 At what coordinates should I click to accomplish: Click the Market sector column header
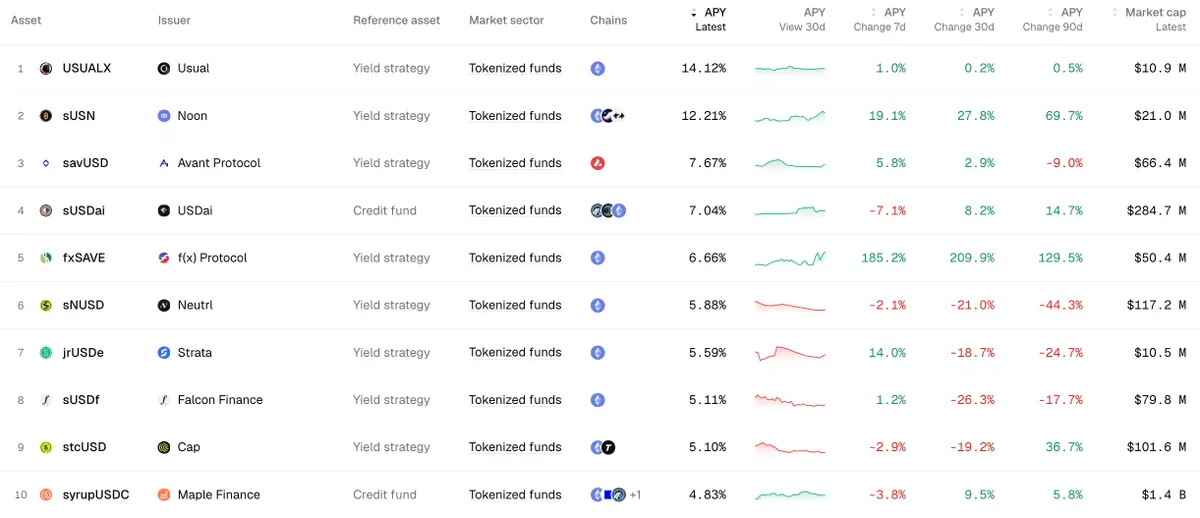pos(507,20)
